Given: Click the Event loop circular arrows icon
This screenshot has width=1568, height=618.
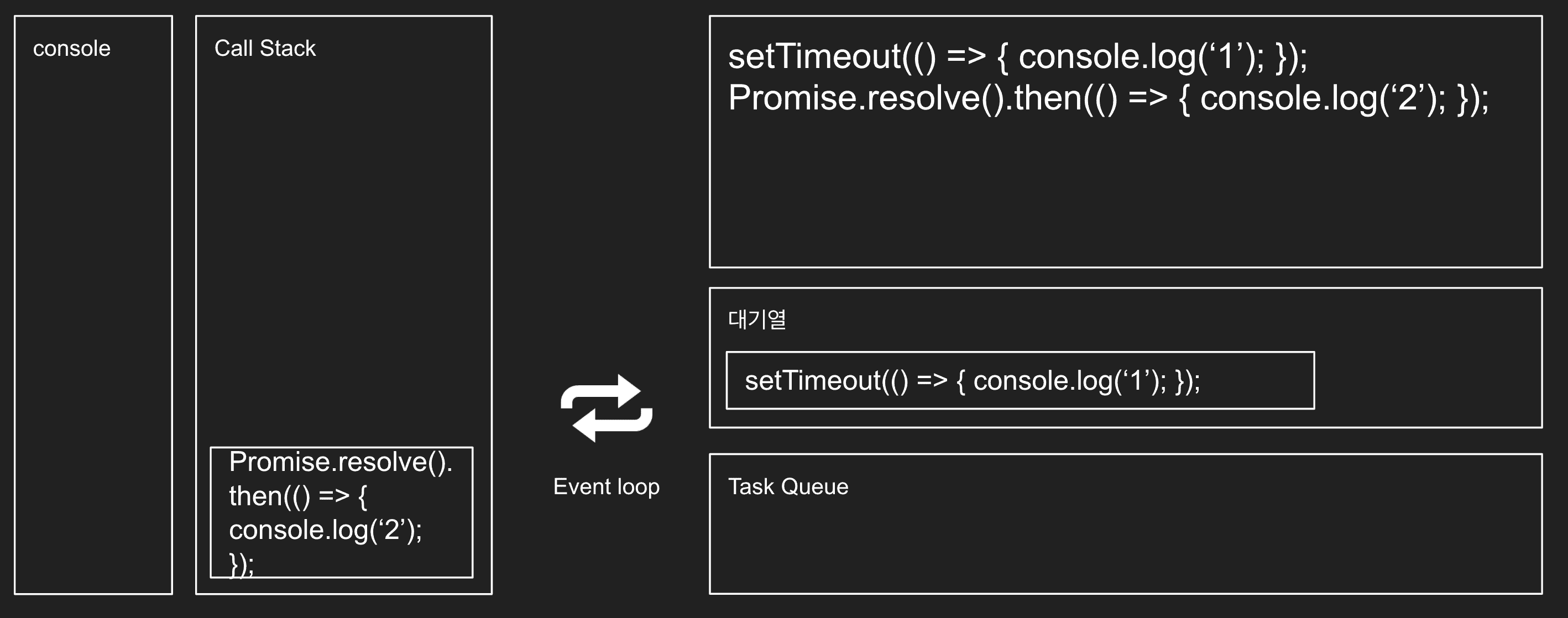Looking at the screenshot, I should pyautogui.click(x=607, y=407).
